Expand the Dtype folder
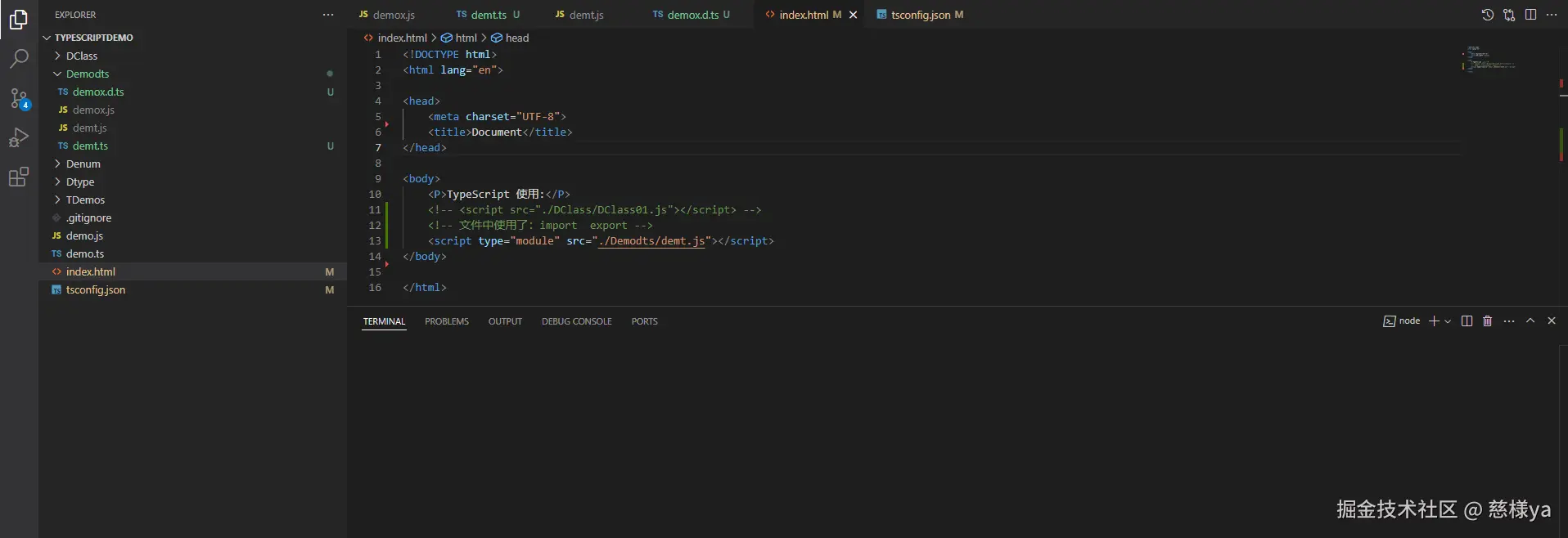This screenshot has height=538, width=1568. [192, 182]
